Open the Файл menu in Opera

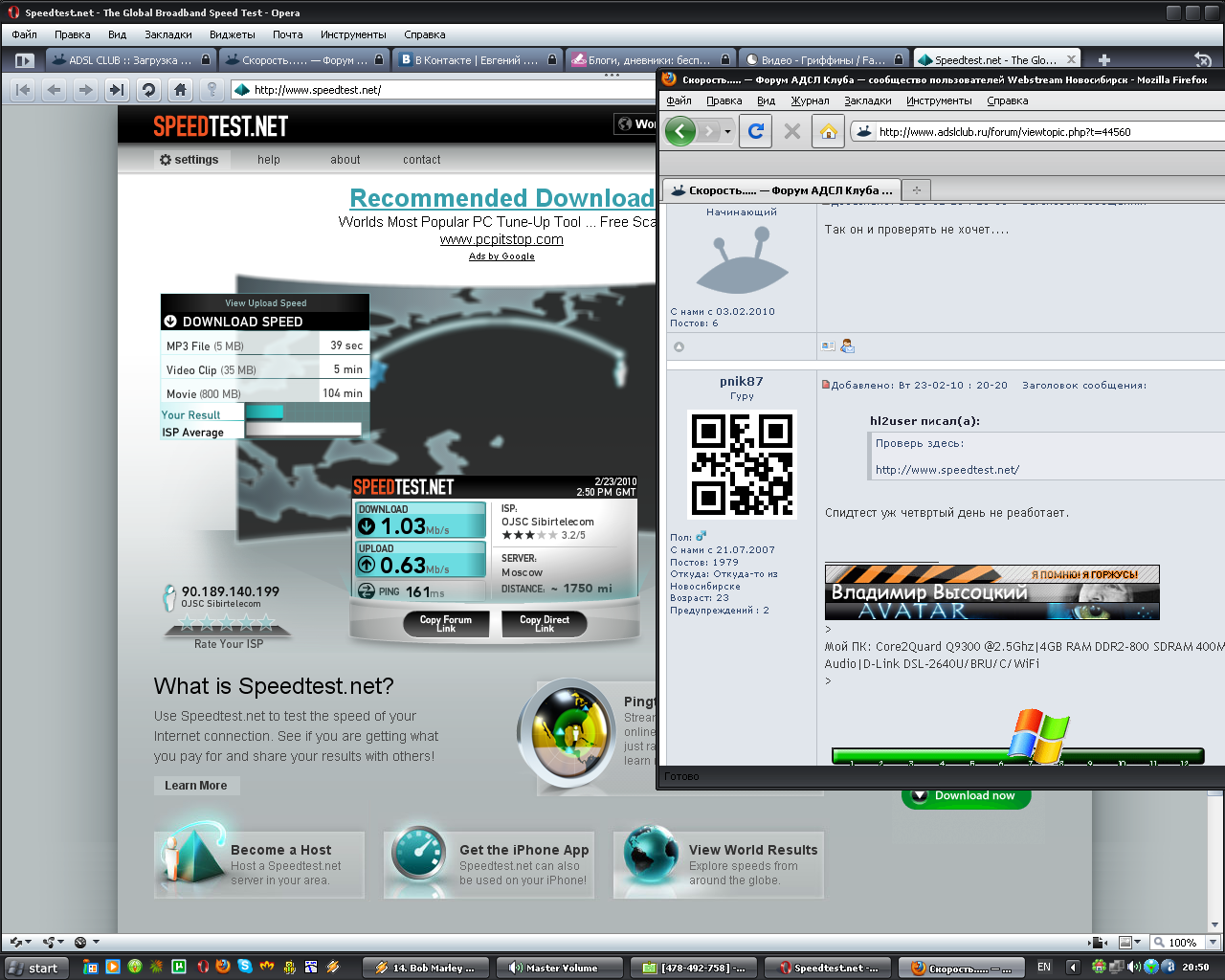pyautogui.click(x=25, y=34)
